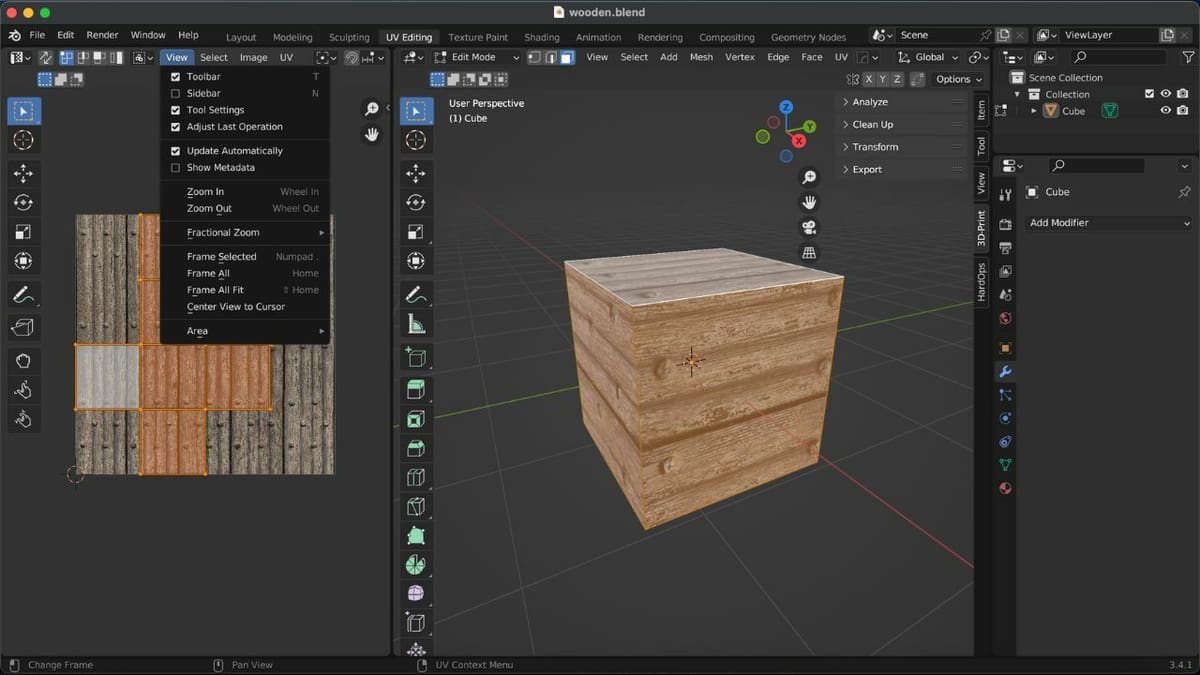
Task: Select the Grab tool in UV editor
Action: [23, 361]
